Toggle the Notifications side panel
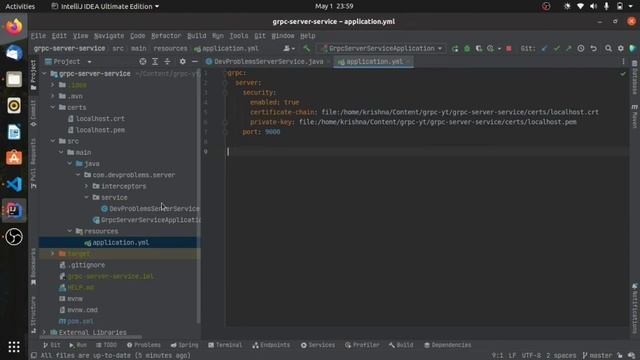This screenshot has width=640, height=360. [x=634, y=309]
